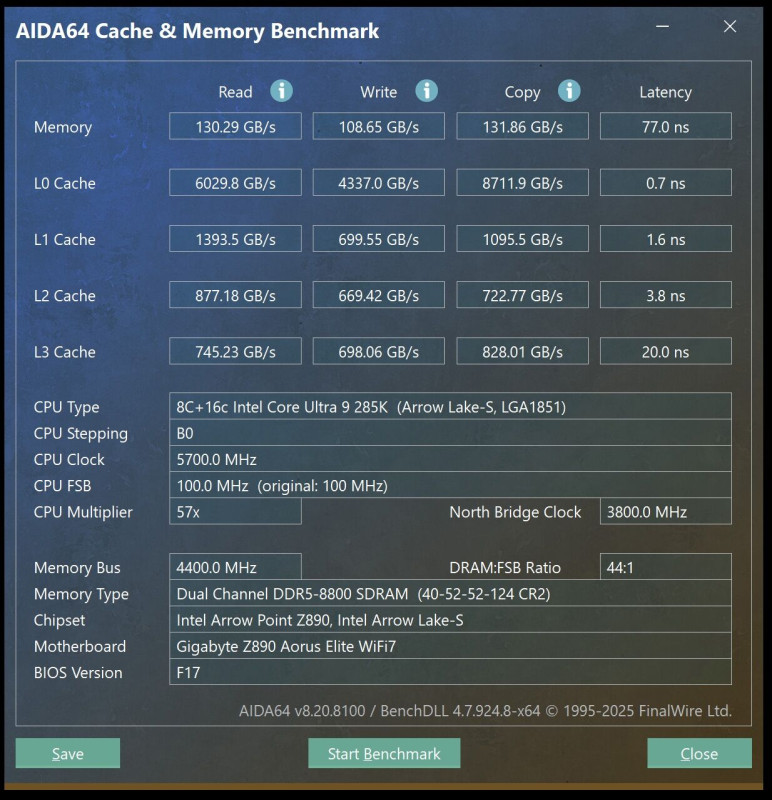Click the DRAM:FSB Ratio field 44:1
Viewport: 772px width, 800px height.
[665, 567]
